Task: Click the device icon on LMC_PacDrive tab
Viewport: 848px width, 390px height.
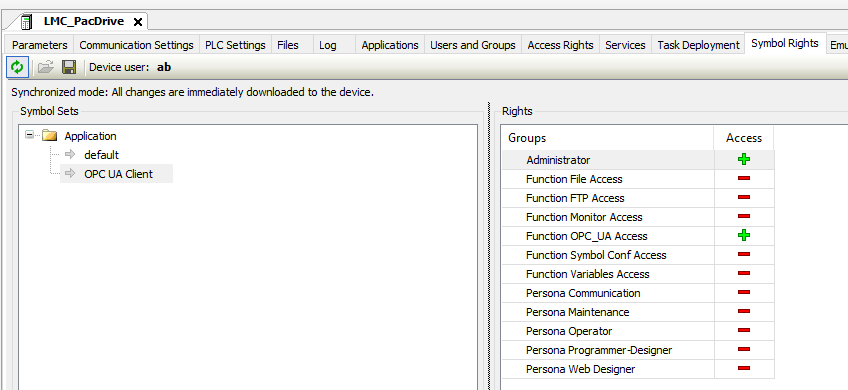Action: pos(26,22)
